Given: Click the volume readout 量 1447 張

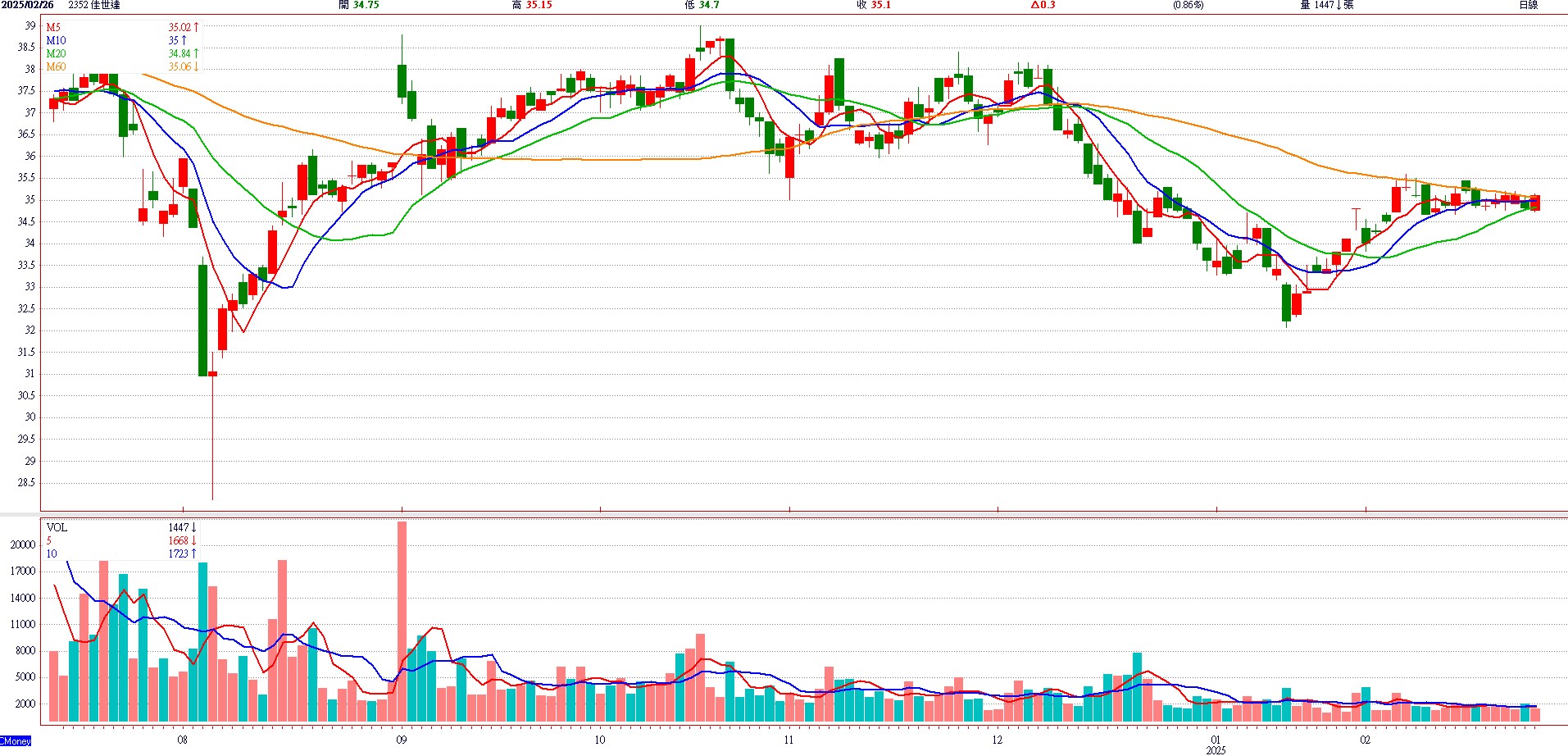Looking at the screenshot, I should click(1326, 5).
